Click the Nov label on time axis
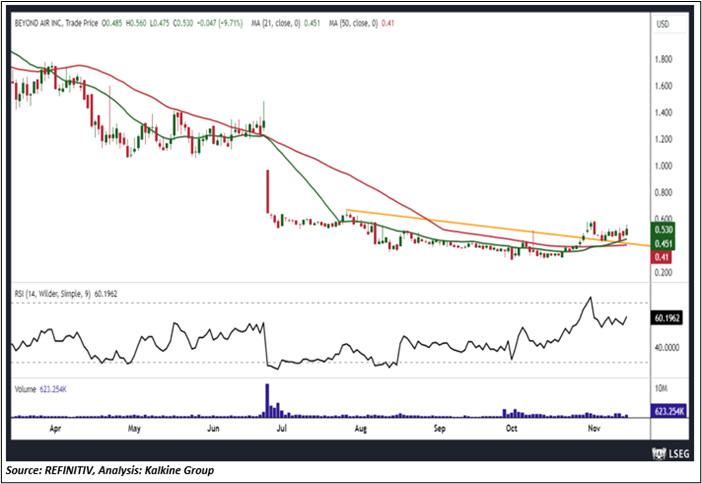The height and width of the screenshot is (484, 702). (593, 428)
